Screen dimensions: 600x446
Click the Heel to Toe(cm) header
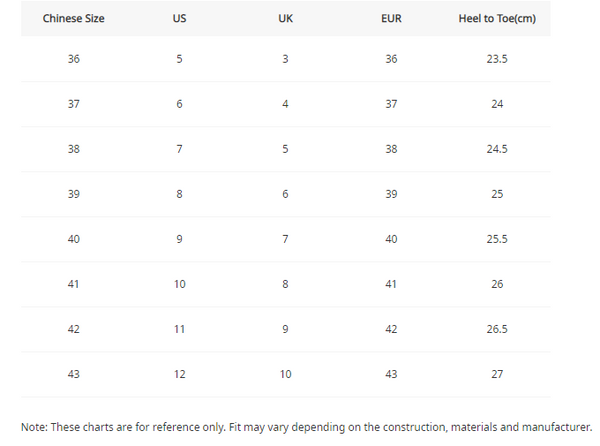coord(497,18)
